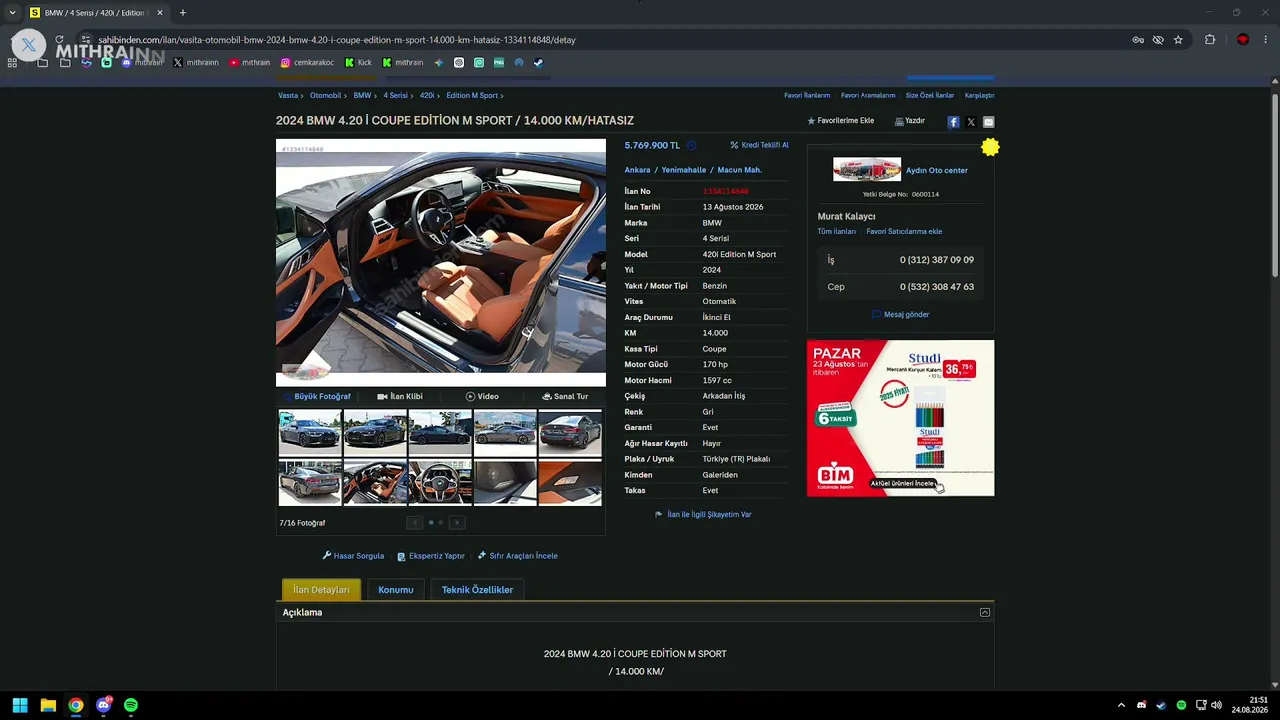
Task: Click the Yazdır print link
Action: (x=910, y=121)
